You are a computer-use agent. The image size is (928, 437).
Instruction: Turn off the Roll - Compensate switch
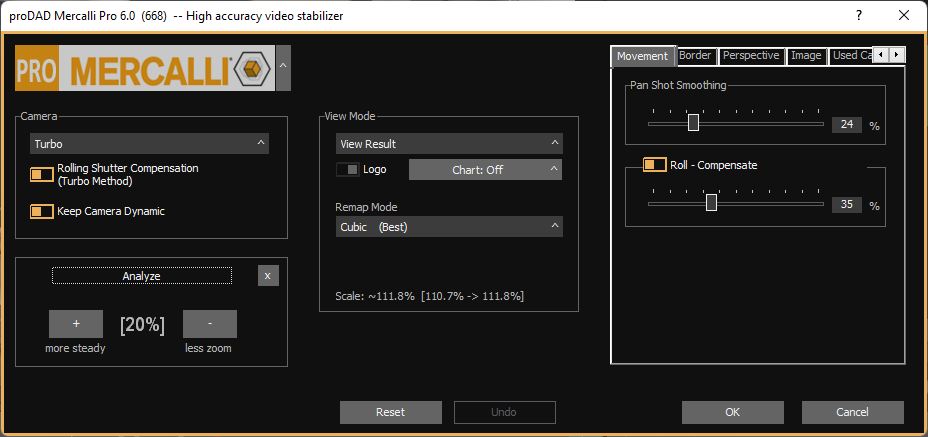coord(654,165)
